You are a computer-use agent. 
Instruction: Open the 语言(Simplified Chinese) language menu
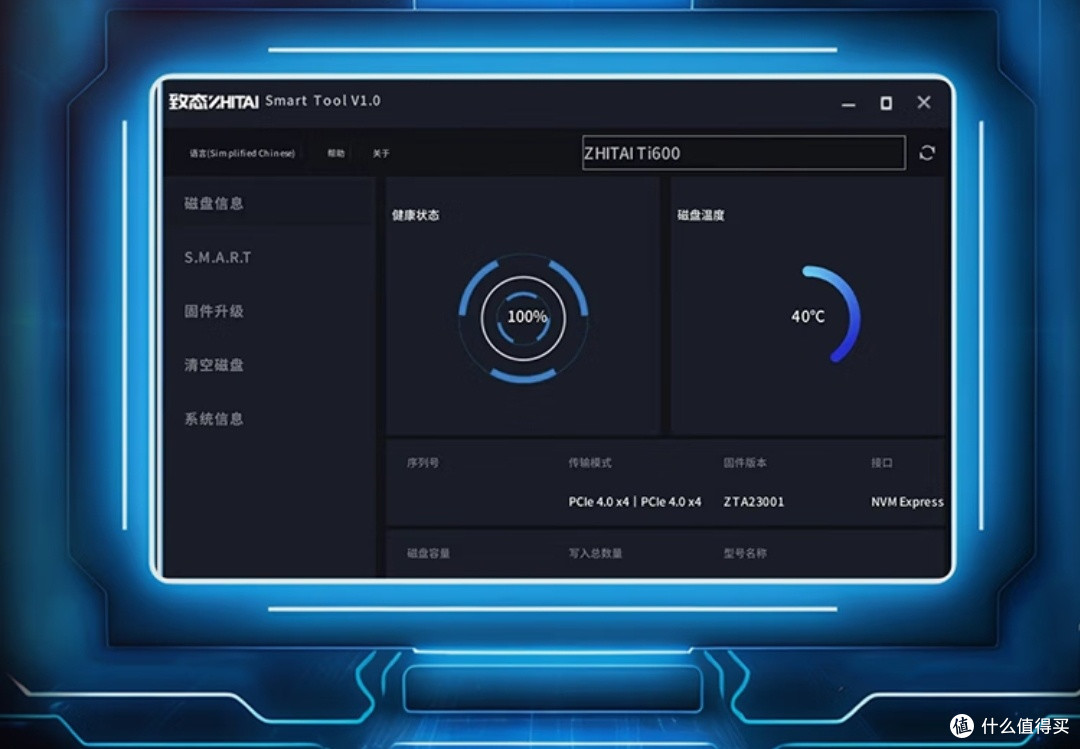tap(242, 153)
